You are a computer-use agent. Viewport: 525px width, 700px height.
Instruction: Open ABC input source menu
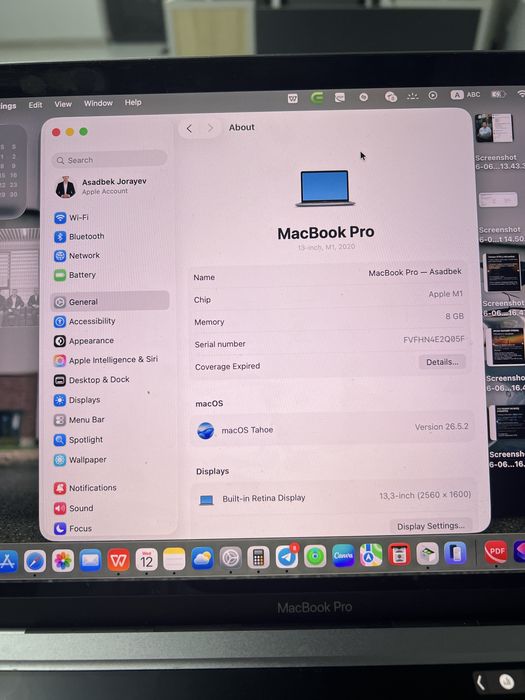coord(465,95)
